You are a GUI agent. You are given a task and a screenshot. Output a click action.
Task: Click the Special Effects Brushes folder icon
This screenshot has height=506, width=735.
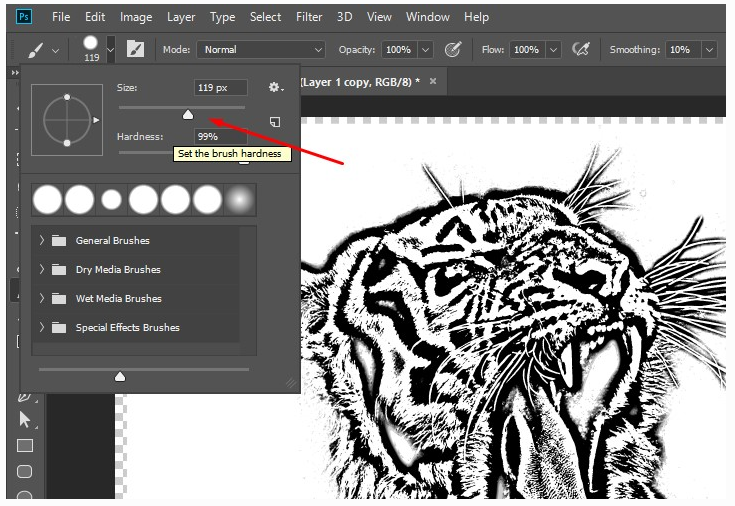coord(59,328)
